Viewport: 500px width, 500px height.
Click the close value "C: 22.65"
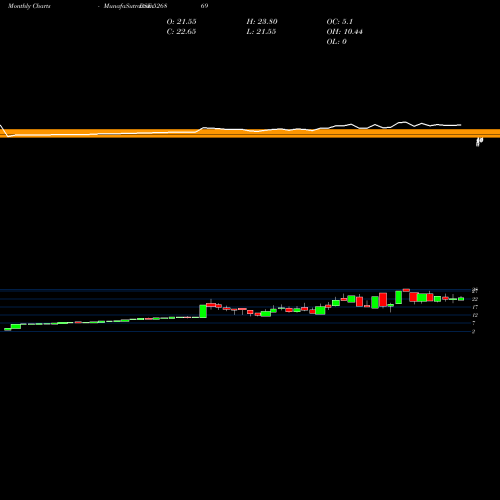(x=181, y=32)
